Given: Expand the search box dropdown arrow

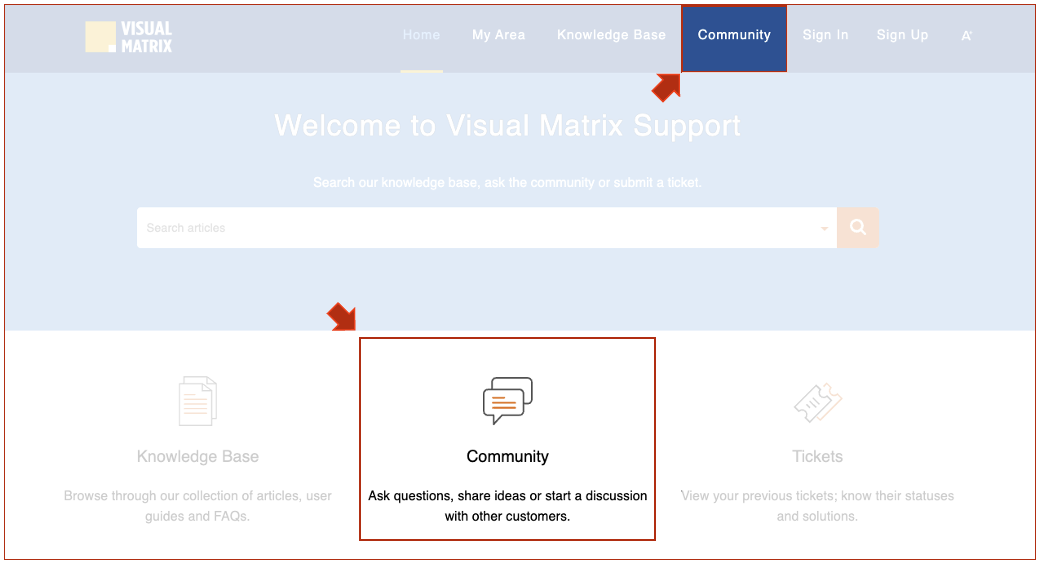Looking at the screenshot, I should pos(825,229).
